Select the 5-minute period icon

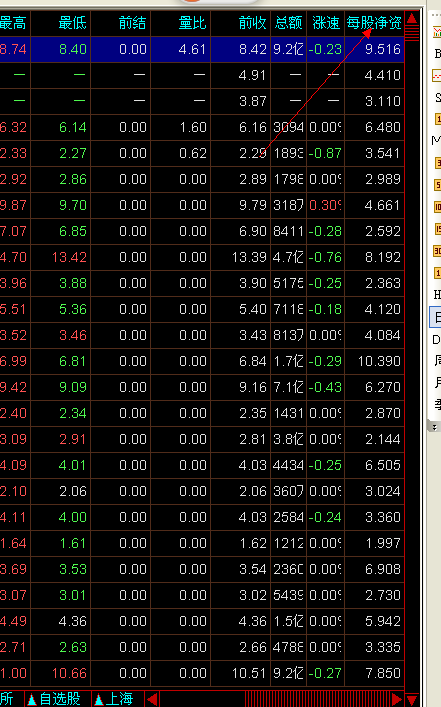(437, 185)
